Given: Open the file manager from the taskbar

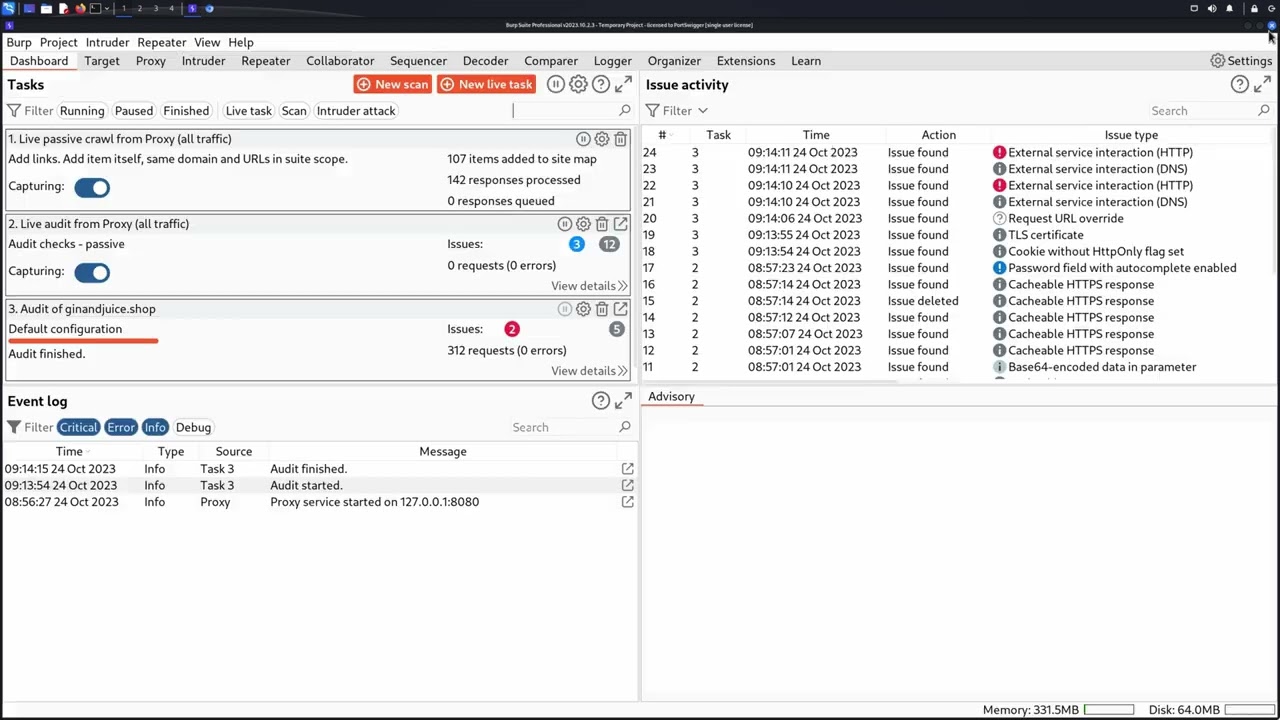Looking at the screenshot, I should [x=46, y=8].
